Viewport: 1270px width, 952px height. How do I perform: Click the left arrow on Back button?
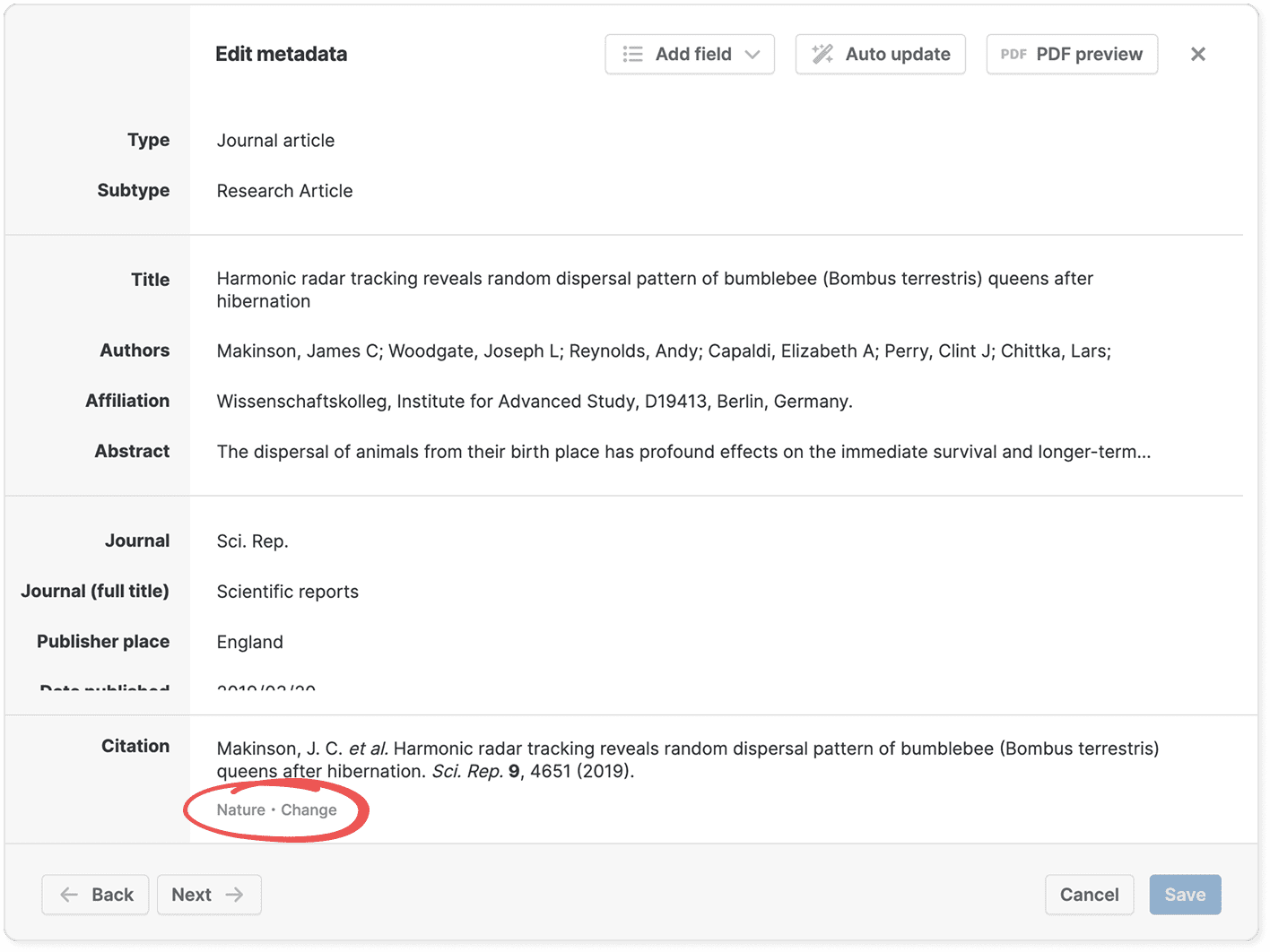coord(69,895)
